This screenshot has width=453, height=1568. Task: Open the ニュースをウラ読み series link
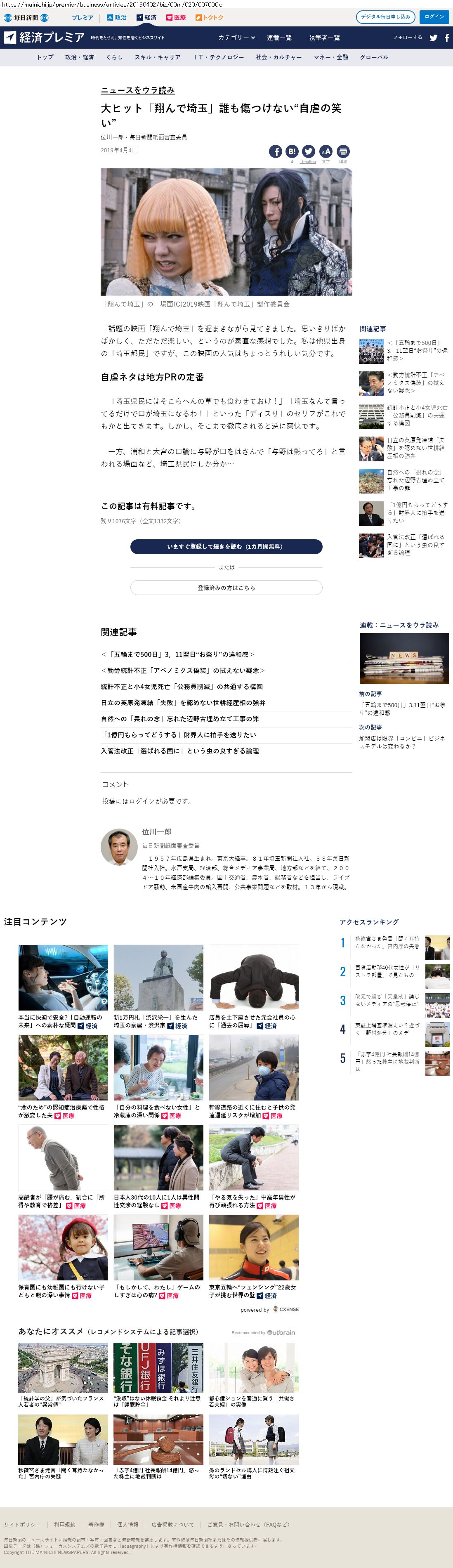138,90
